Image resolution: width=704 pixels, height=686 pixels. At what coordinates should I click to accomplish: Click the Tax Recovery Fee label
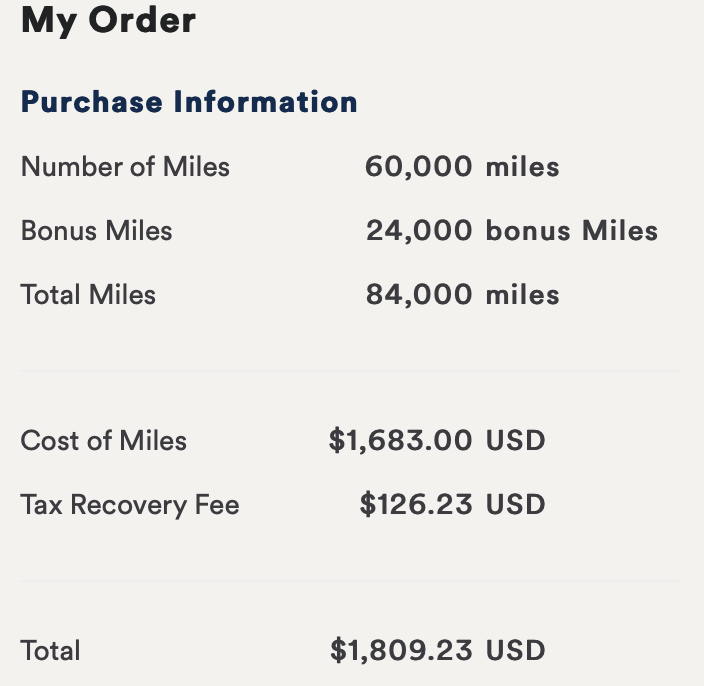point(130,505)
